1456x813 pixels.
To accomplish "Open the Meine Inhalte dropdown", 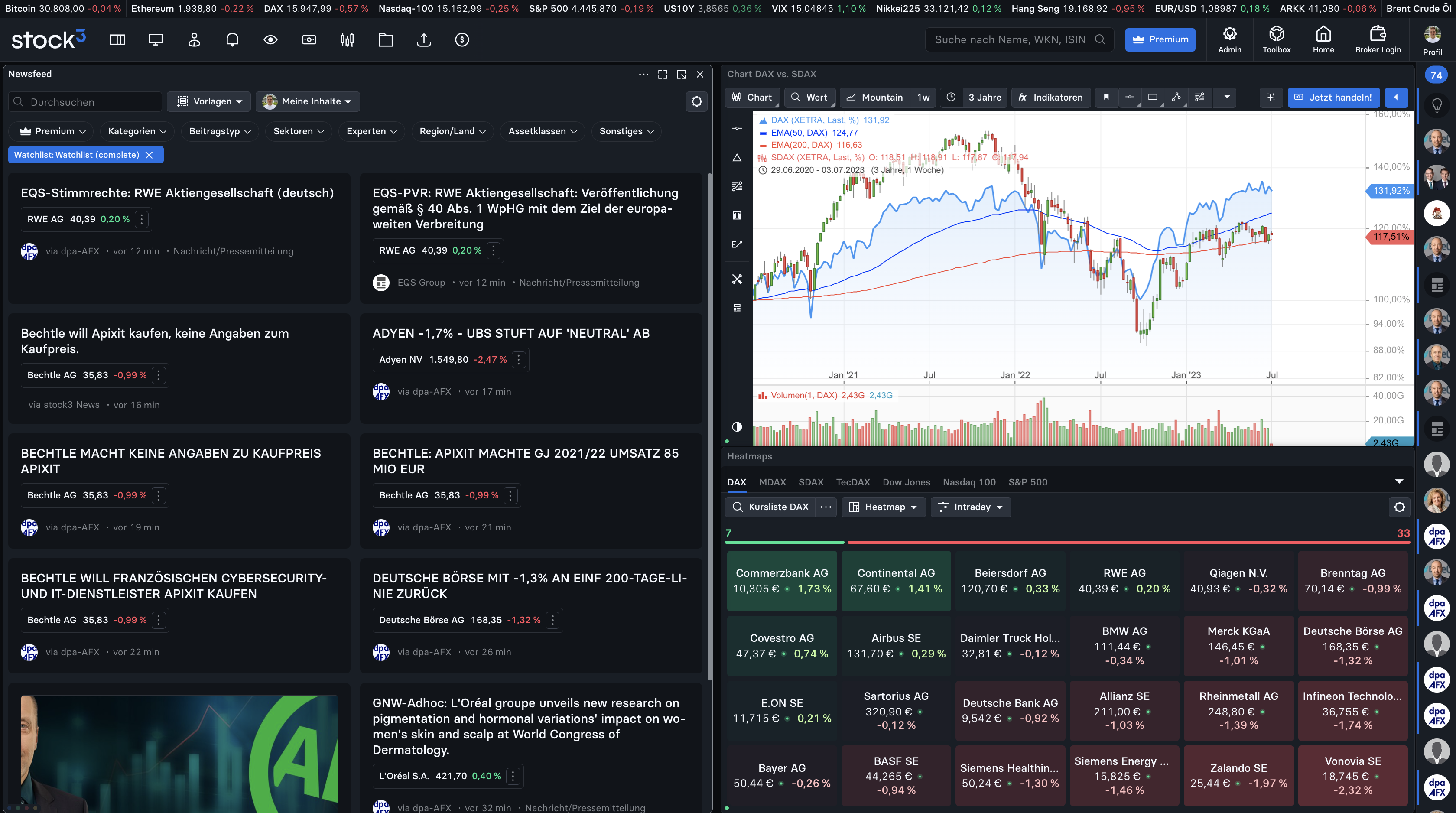I will tap(308, 101).
